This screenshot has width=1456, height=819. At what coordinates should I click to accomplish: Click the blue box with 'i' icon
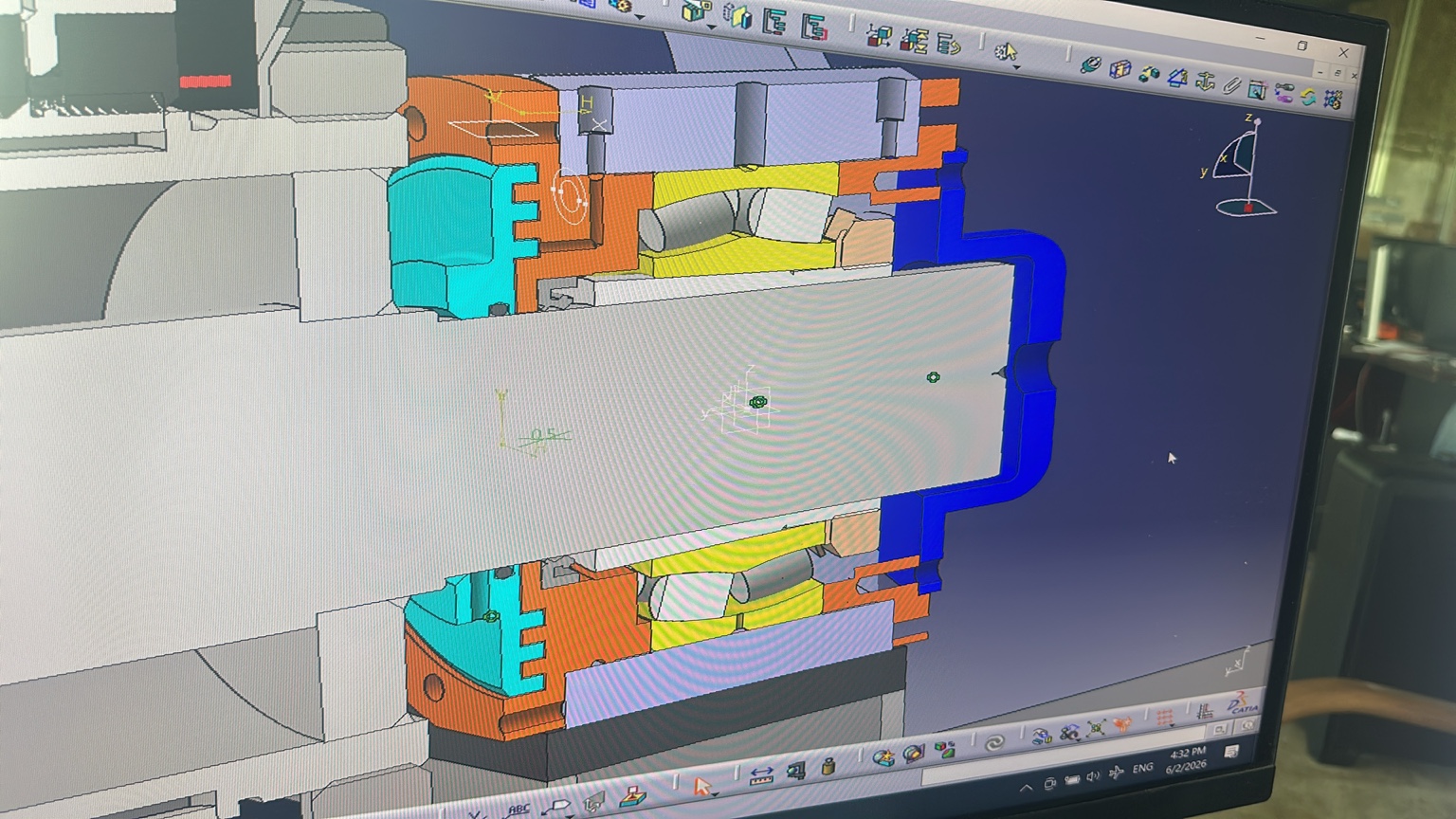tap(1120, 69)
